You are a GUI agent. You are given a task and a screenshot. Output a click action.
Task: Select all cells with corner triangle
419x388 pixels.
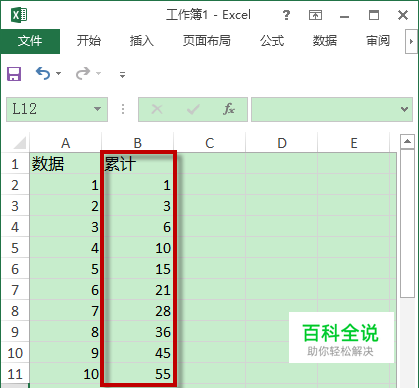(19, 143)
